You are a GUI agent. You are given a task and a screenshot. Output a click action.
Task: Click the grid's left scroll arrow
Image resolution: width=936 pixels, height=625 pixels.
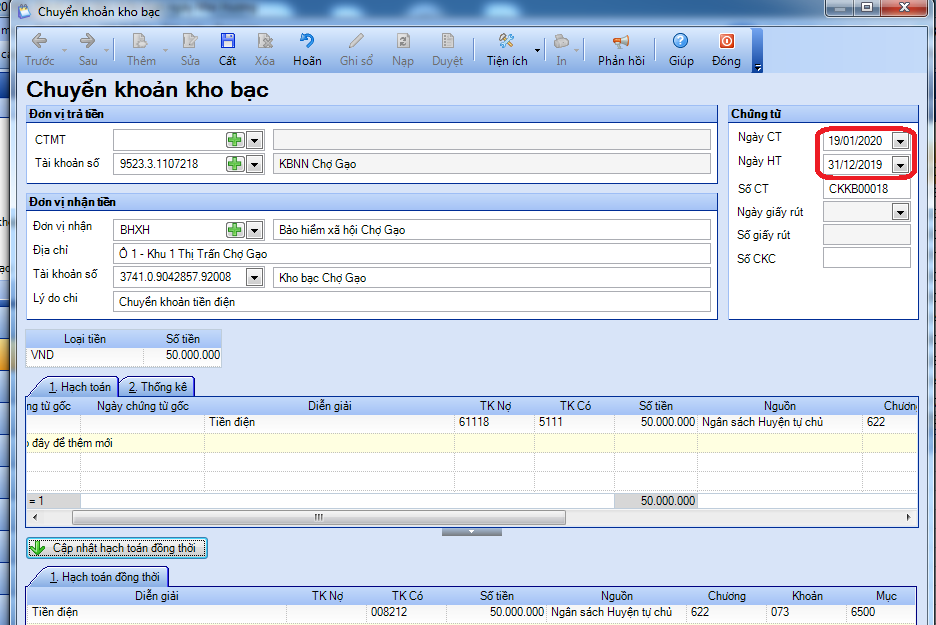(35, 517)
